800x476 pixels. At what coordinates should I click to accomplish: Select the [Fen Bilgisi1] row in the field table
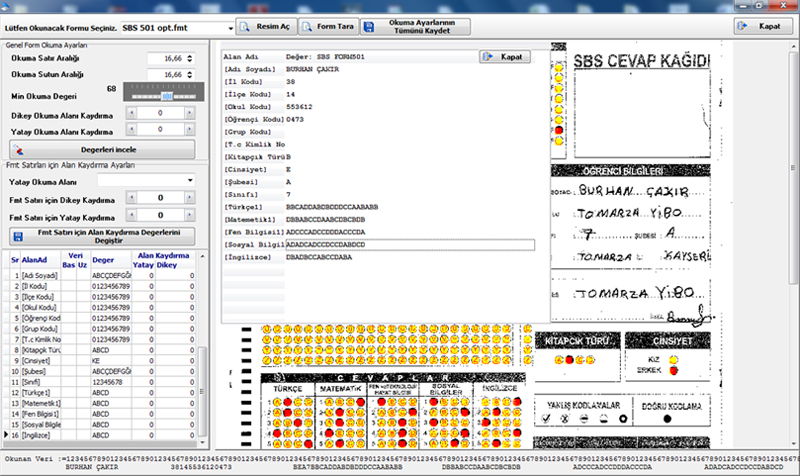point(99,414)
